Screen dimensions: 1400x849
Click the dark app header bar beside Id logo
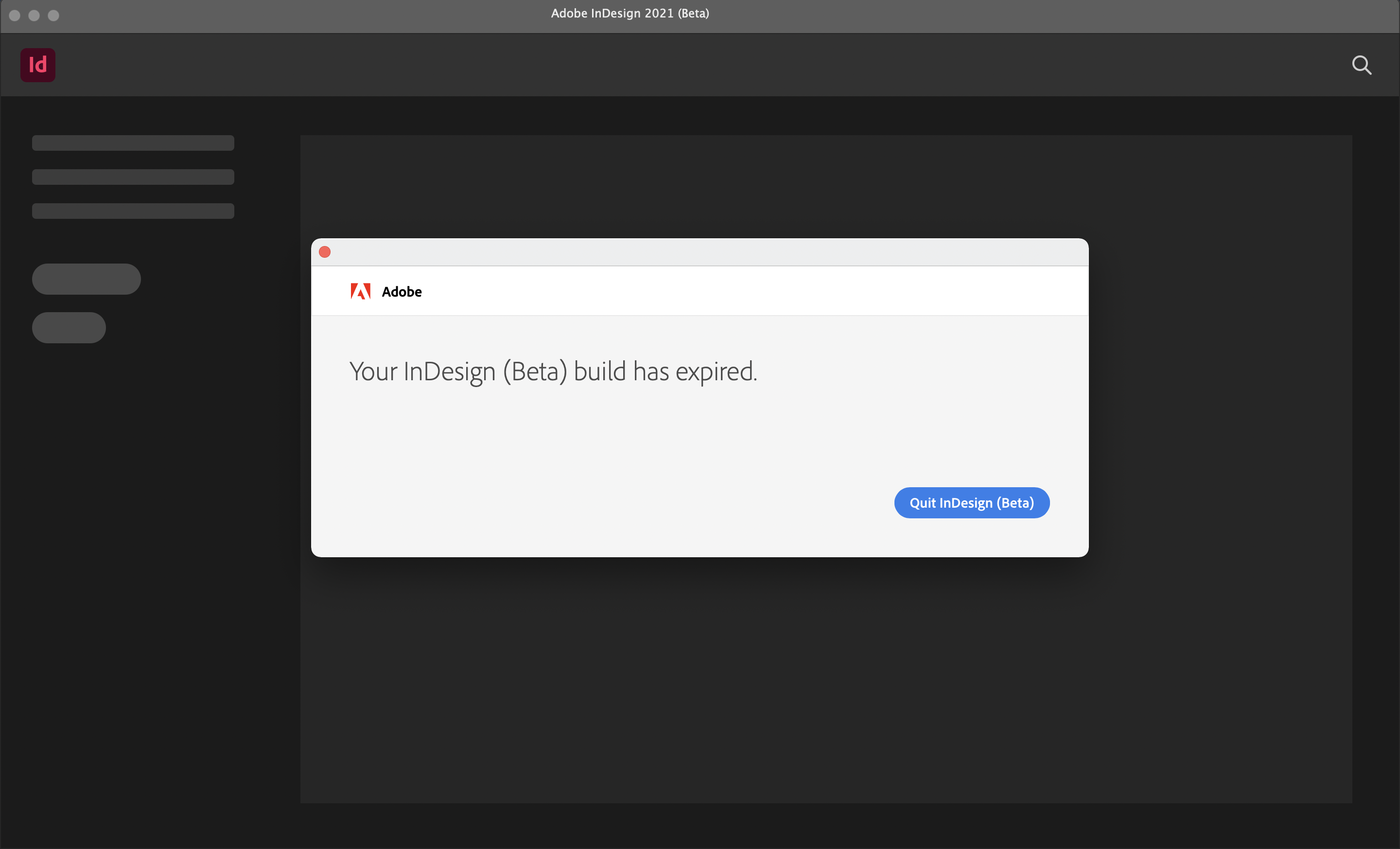click(x=682, y=65)
